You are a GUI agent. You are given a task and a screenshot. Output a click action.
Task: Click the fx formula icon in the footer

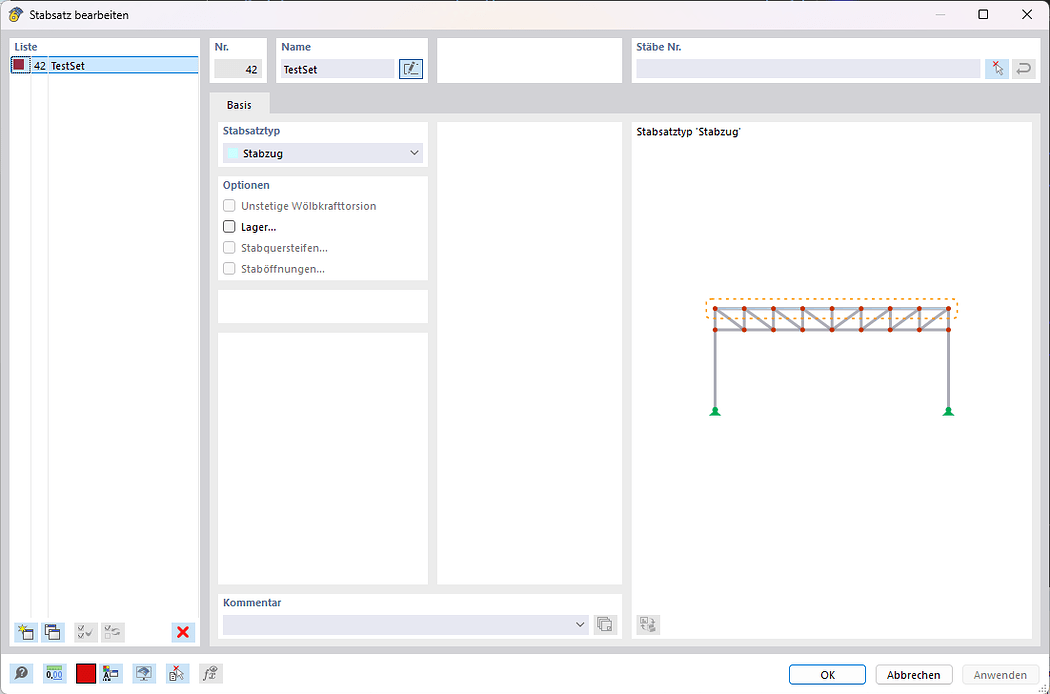coord(210,673)
